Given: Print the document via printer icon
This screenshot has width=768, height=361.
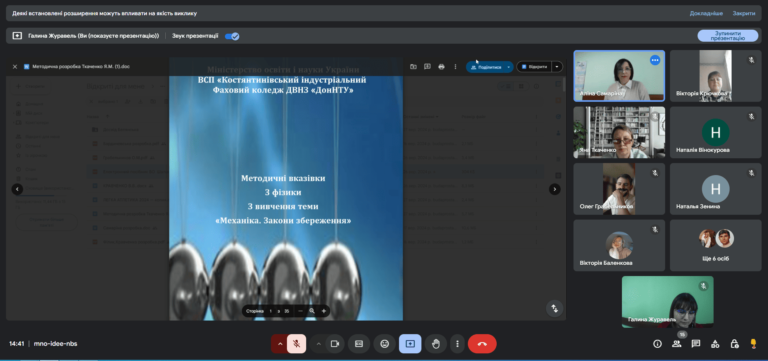Looking at the screenshot, I should [441, 67].
